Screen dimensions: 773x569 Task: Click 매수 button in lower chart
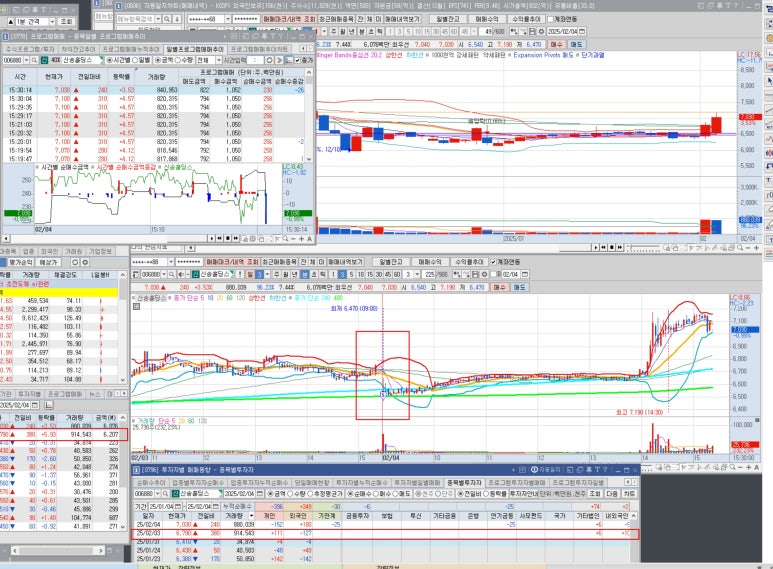[x=499, y=287]
